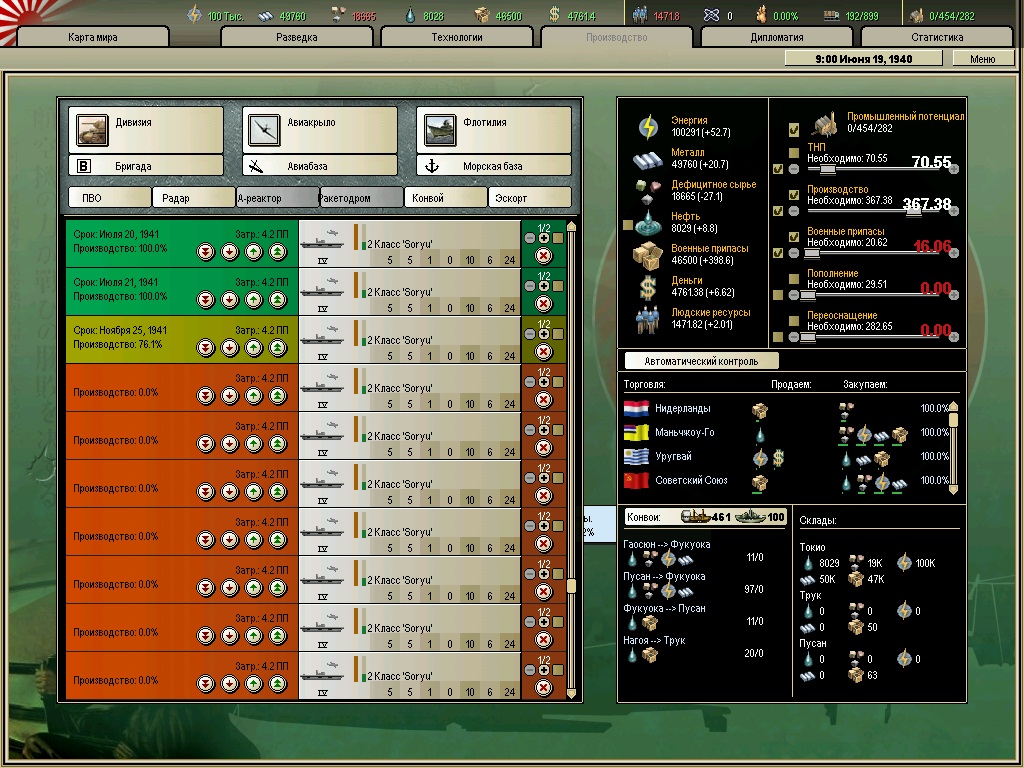Open the Дипломатия tab
This screenshot has height=768, width=1024.
coord(776,38)
